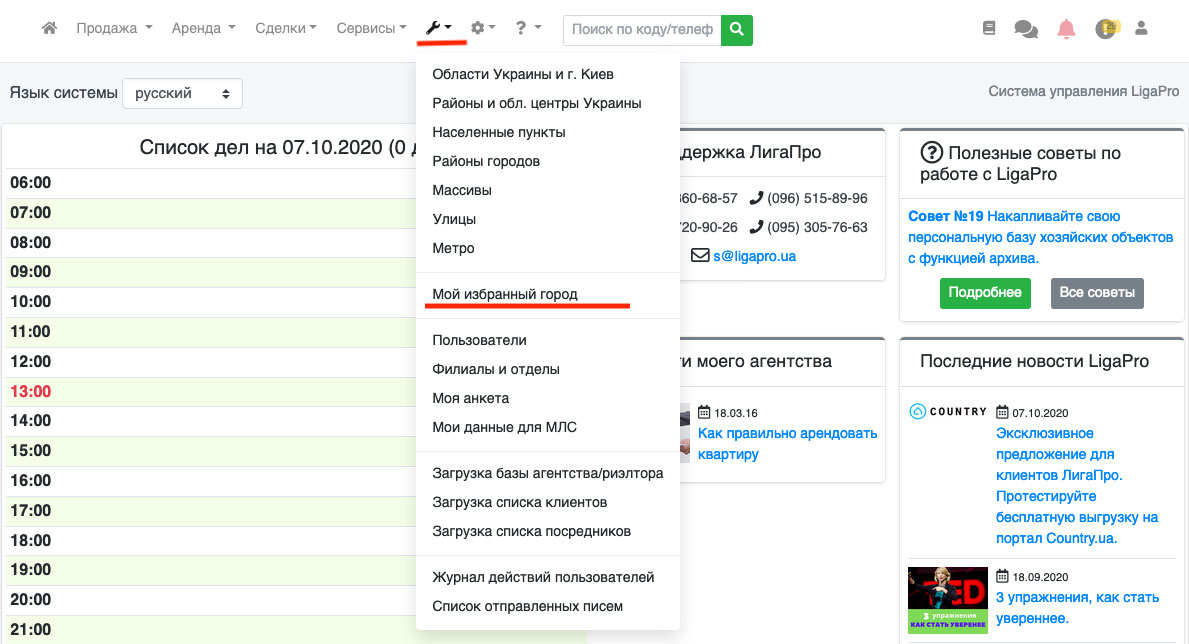This screenshot has width=1189, height=644.
Task: Select Мой избранный город menu item
Action: pos(505,295)
